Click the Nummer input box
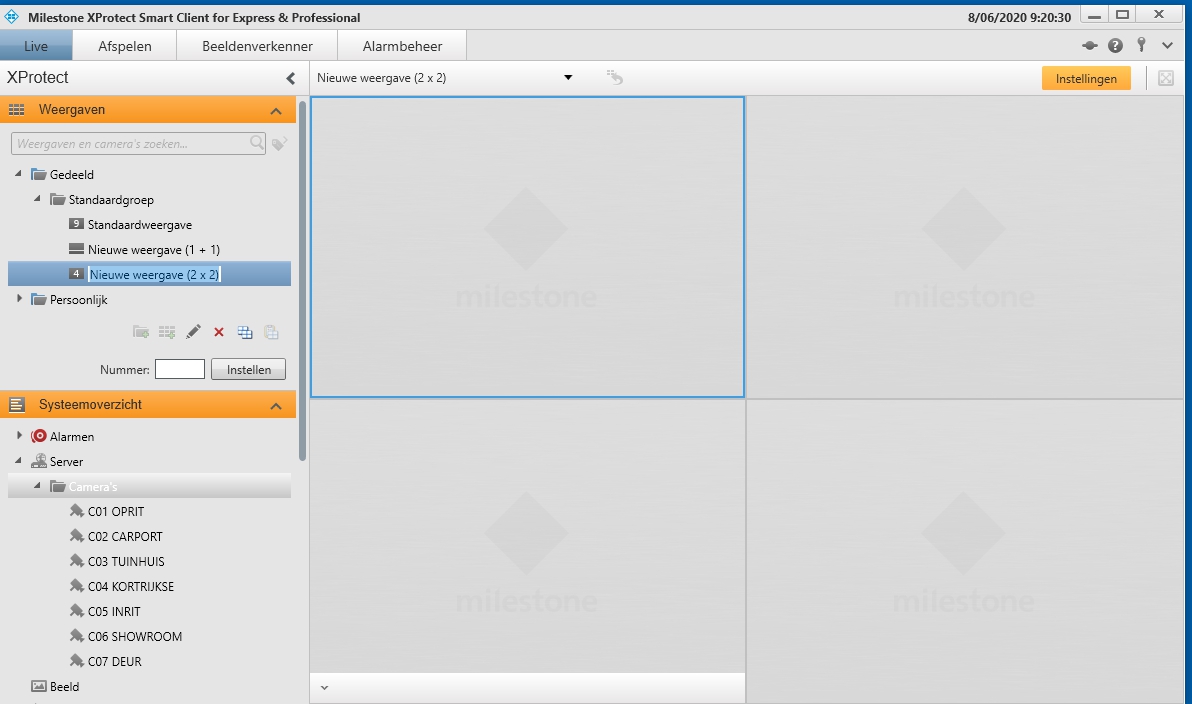The width and height of the screenshot is (1192, 704). pos(179,369)
